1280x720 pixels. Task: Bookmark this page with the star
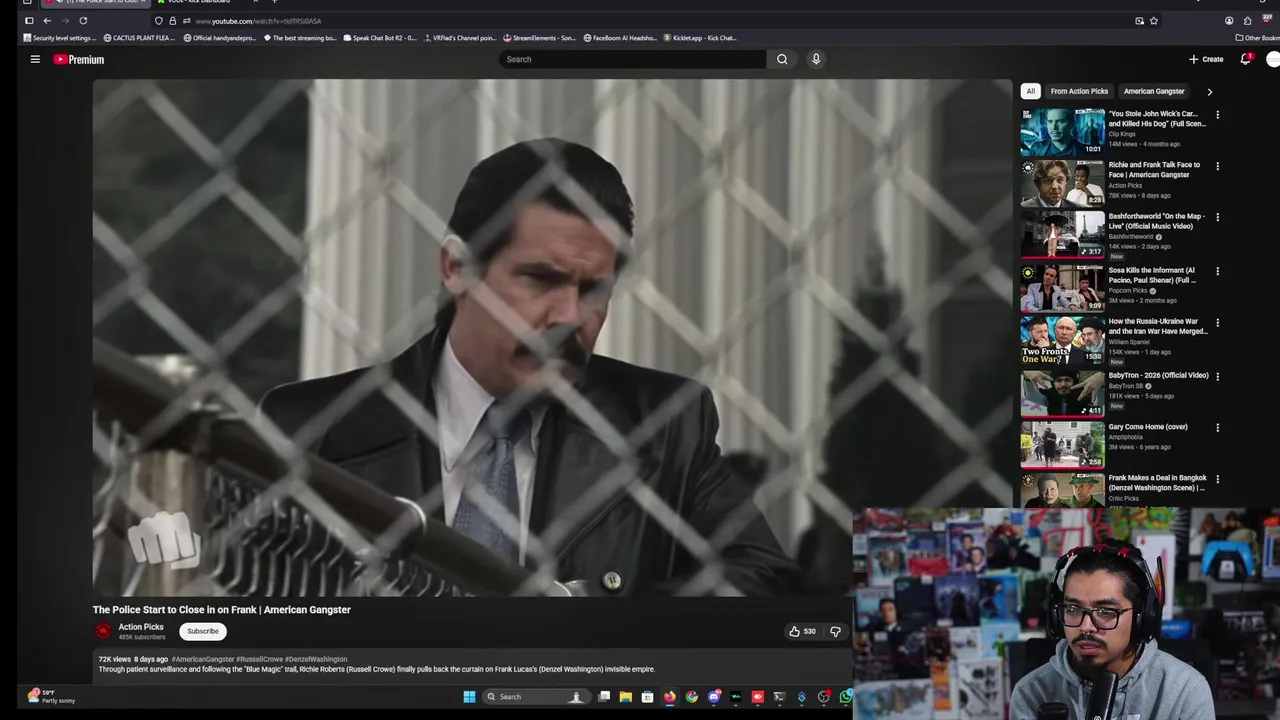1154,21
